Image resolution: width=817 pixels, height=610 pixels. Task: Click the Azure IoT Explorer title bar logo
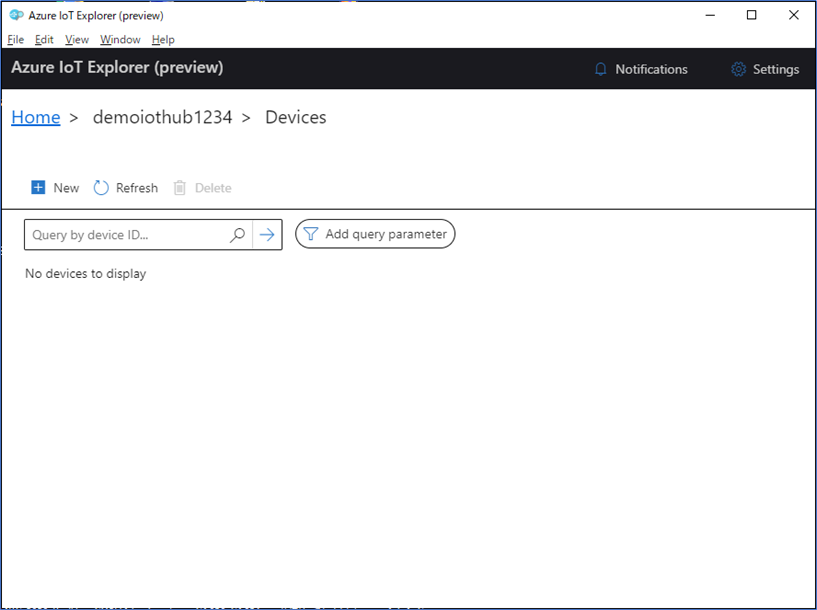14,15
